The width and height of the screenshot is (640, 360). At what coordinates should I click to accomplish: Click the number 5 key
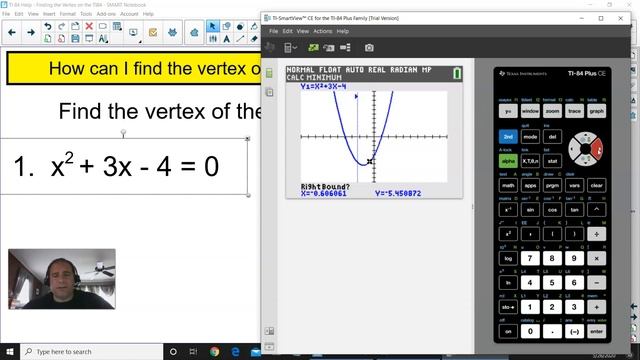[x=552, y=282]
